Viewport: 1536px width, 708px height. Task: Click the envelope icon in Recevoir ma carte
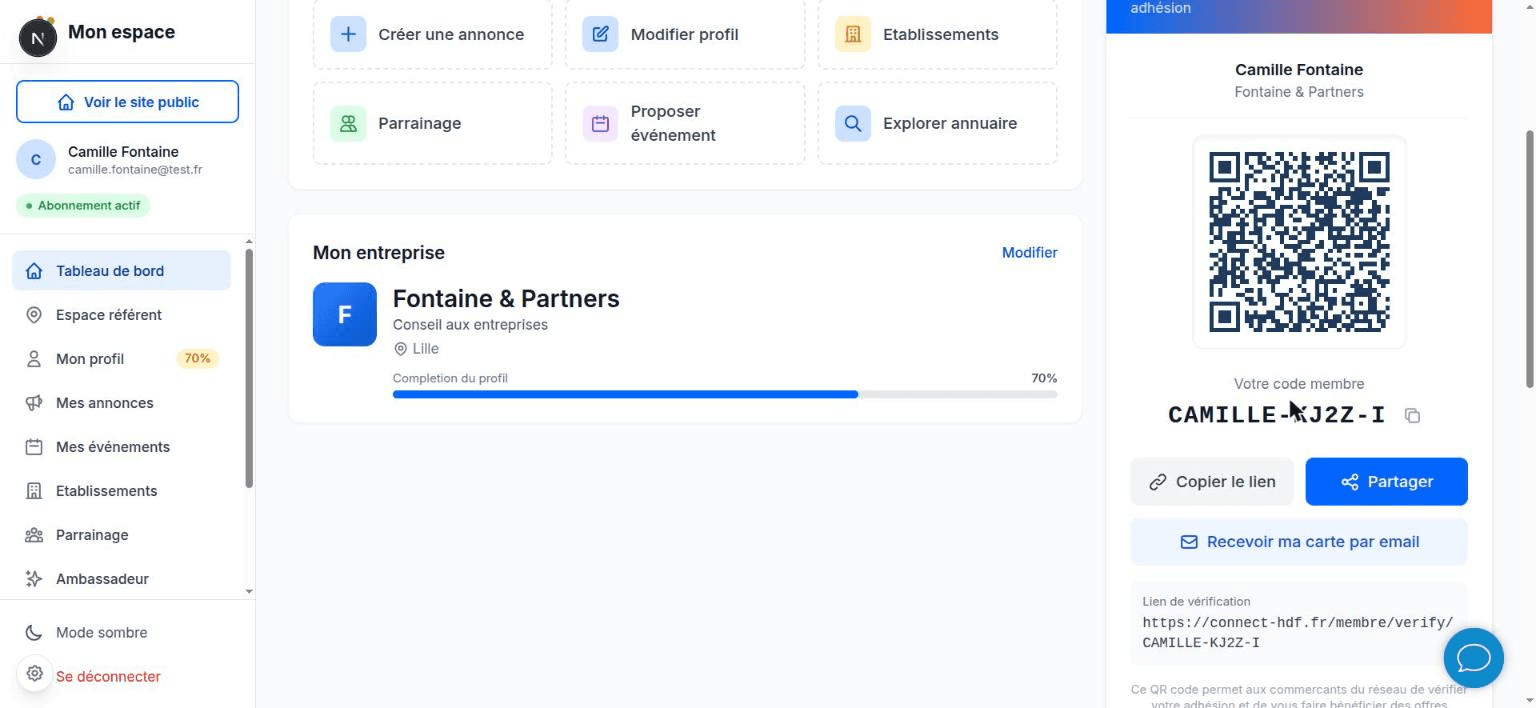(x=1189, y=542)
